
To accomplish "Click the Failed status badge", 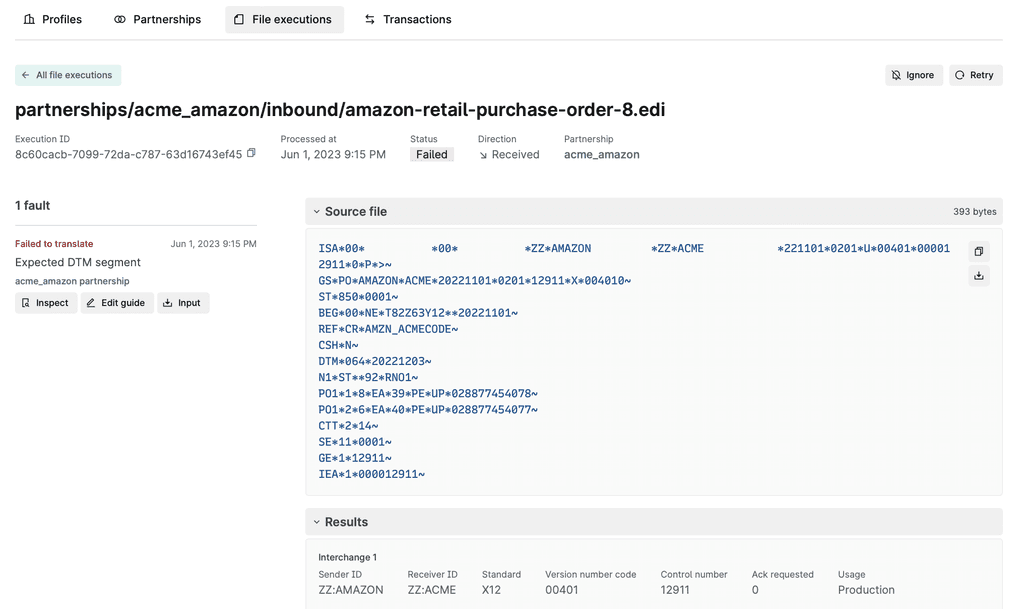I will pos(431,154).
